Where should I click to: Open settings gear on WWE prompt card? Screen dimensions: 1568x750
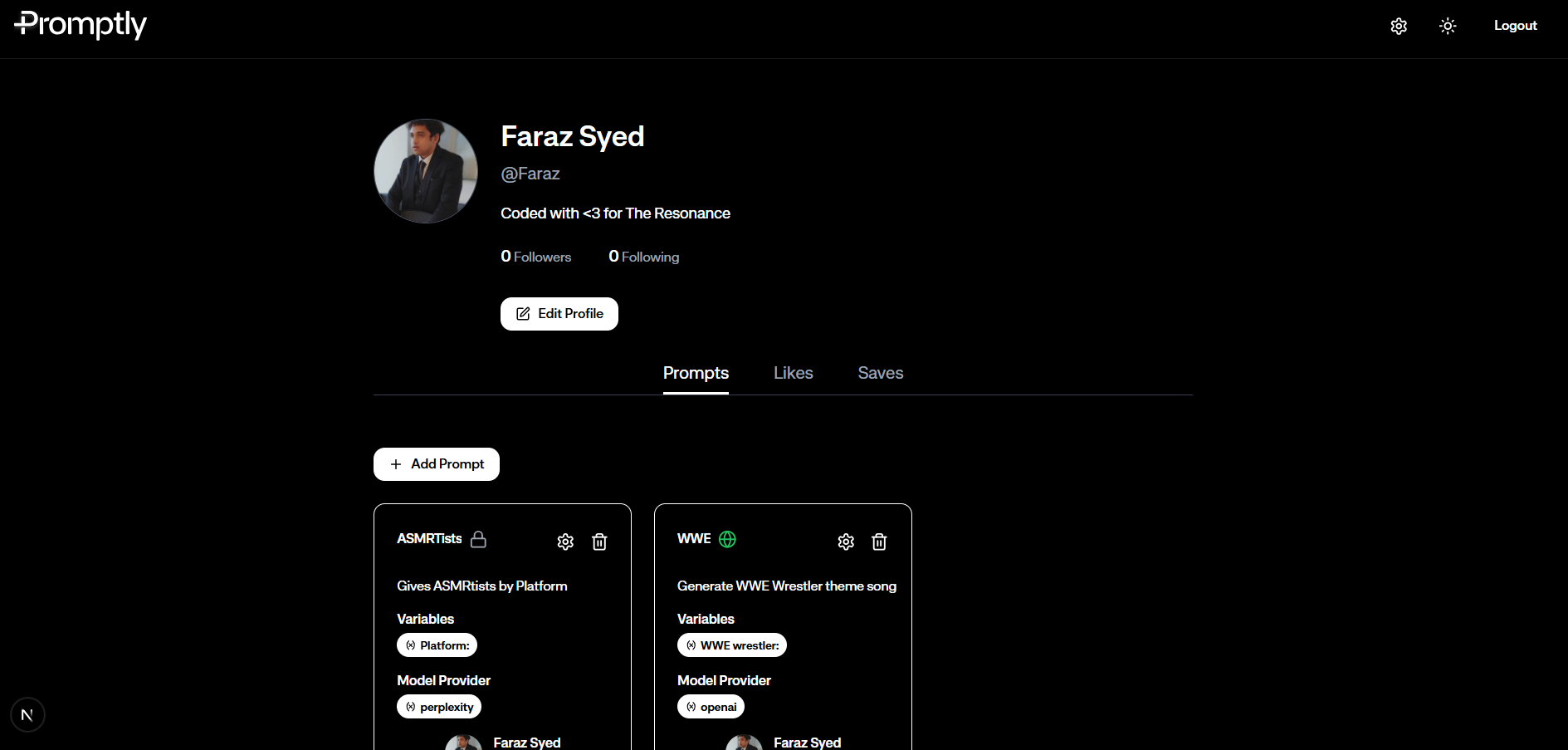(846, 542)
